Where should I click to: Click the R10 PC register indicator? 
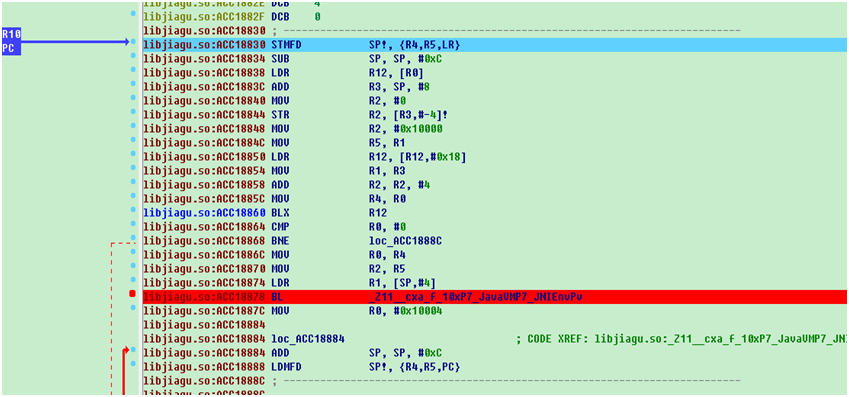tap(11, 42)
